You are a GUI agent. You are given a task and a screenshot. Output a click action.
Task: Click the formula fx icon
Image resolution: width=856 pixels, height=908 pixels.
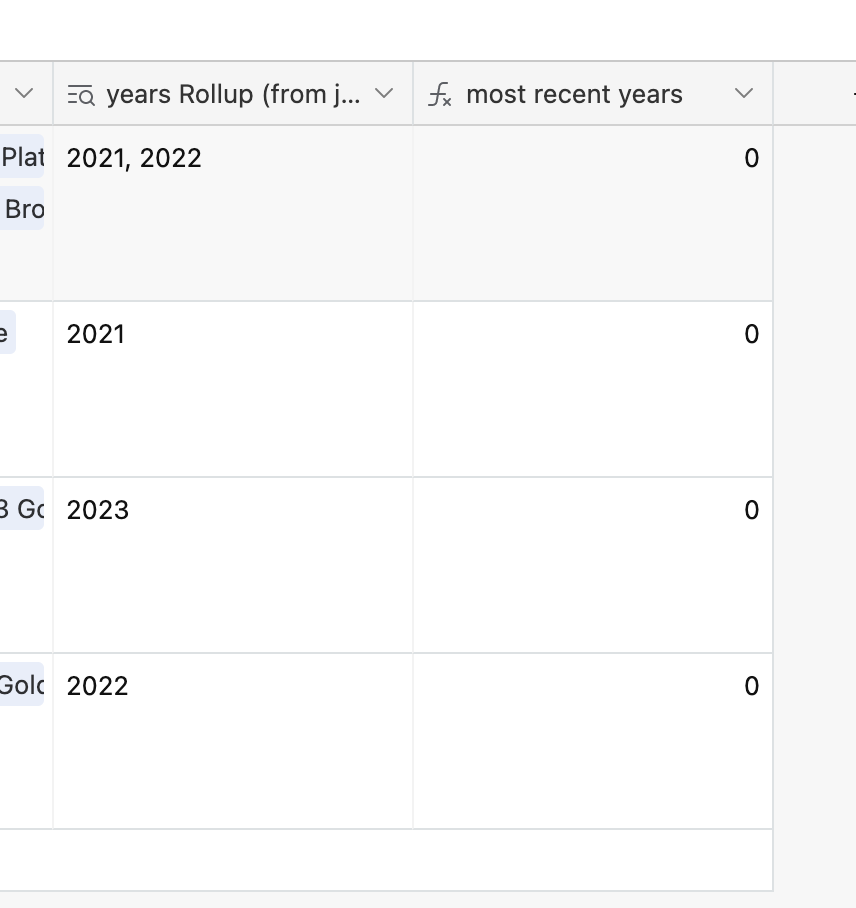(440, 94)
